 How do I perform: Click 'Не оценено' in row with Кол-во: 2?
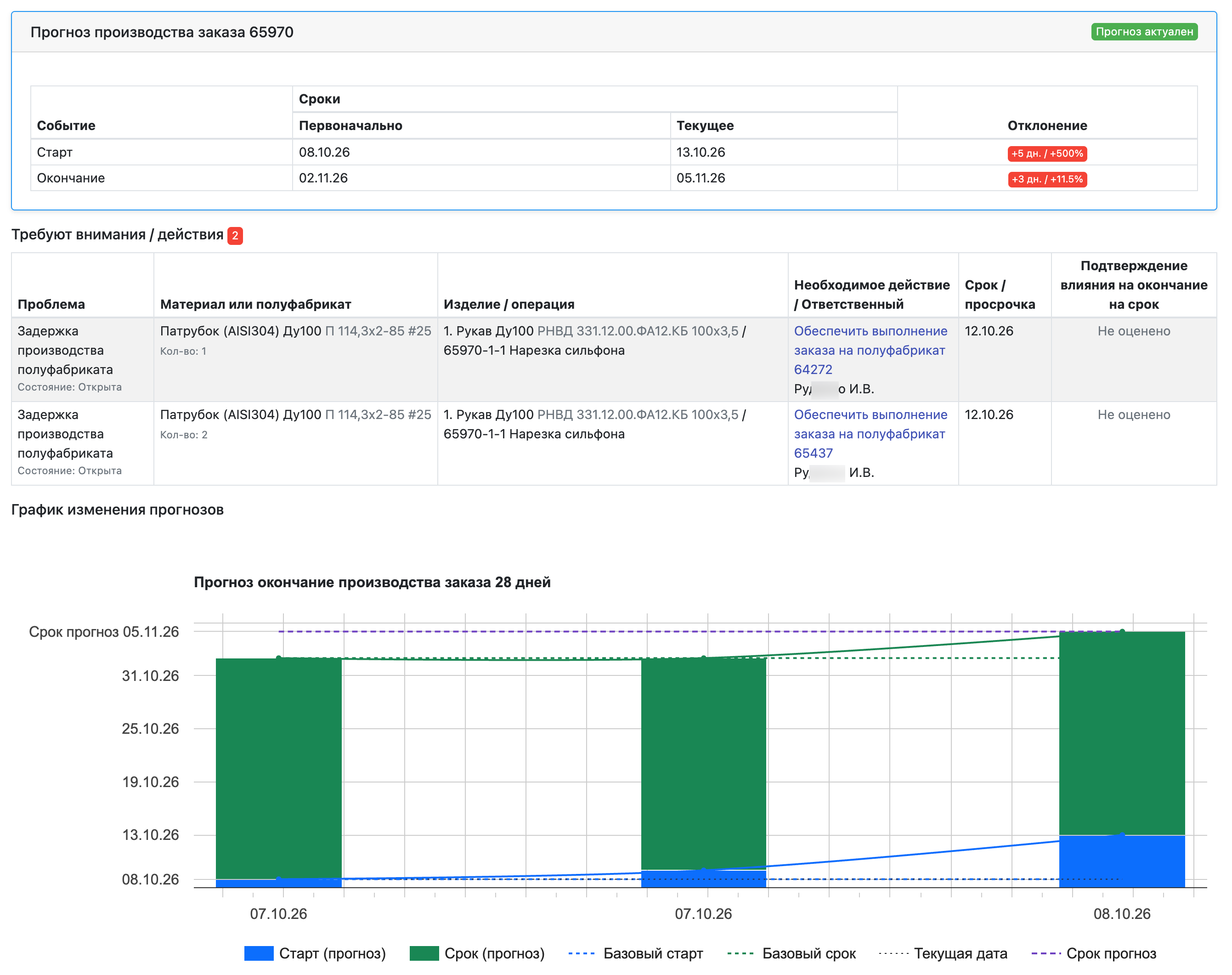(x=1133, y=414)
